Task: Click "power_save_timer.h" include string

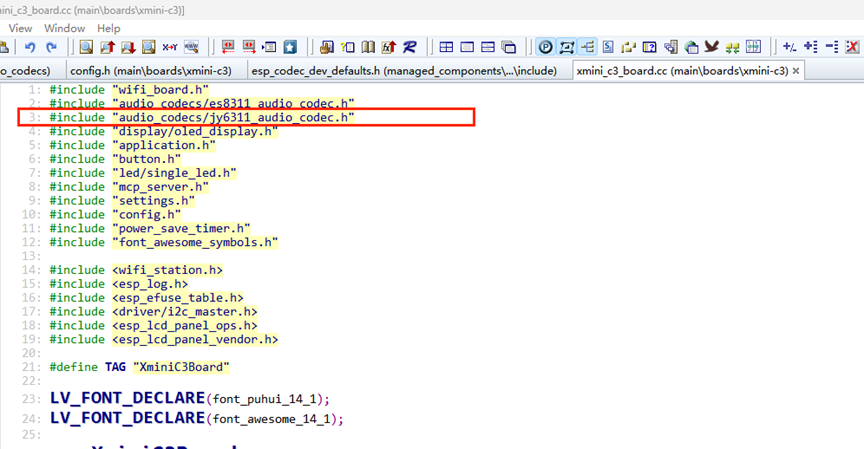Action: (181, 228)
